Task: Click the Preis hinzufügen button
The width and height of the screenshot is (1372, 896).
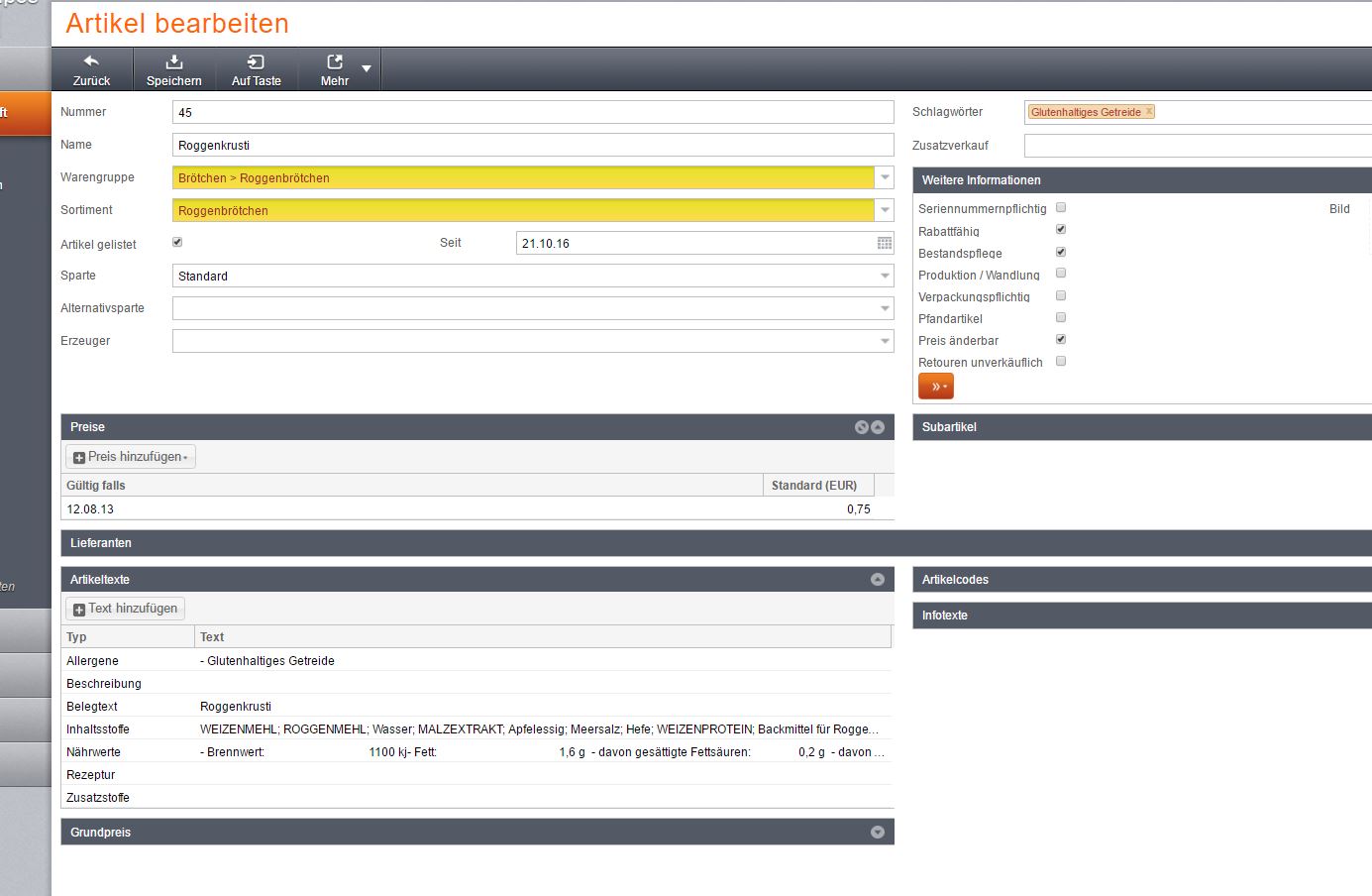Action: 131,457
